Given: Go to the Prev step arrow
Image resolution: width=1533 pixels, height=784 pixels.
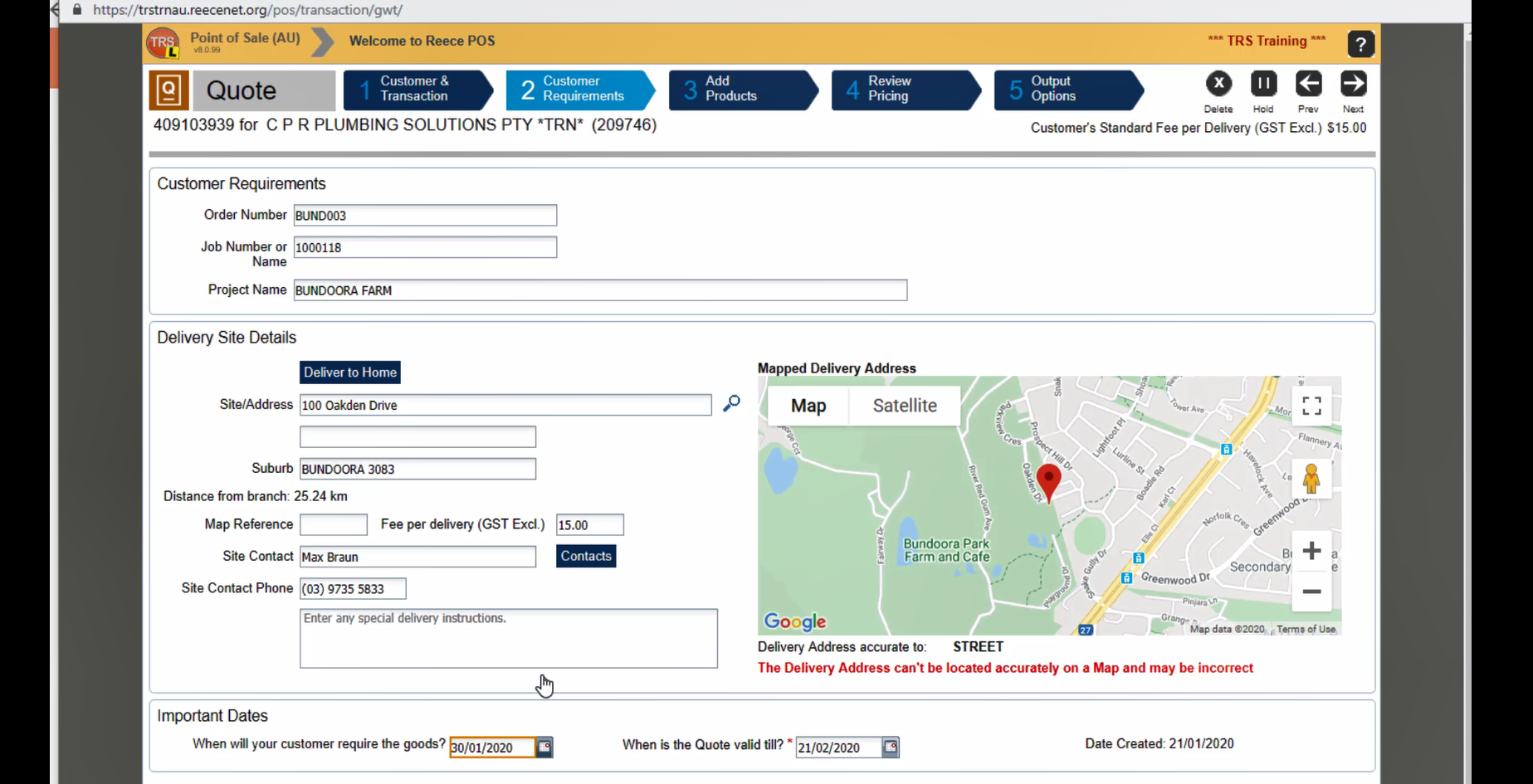Looking at the screenshot, I should (x=1308, y=84).
